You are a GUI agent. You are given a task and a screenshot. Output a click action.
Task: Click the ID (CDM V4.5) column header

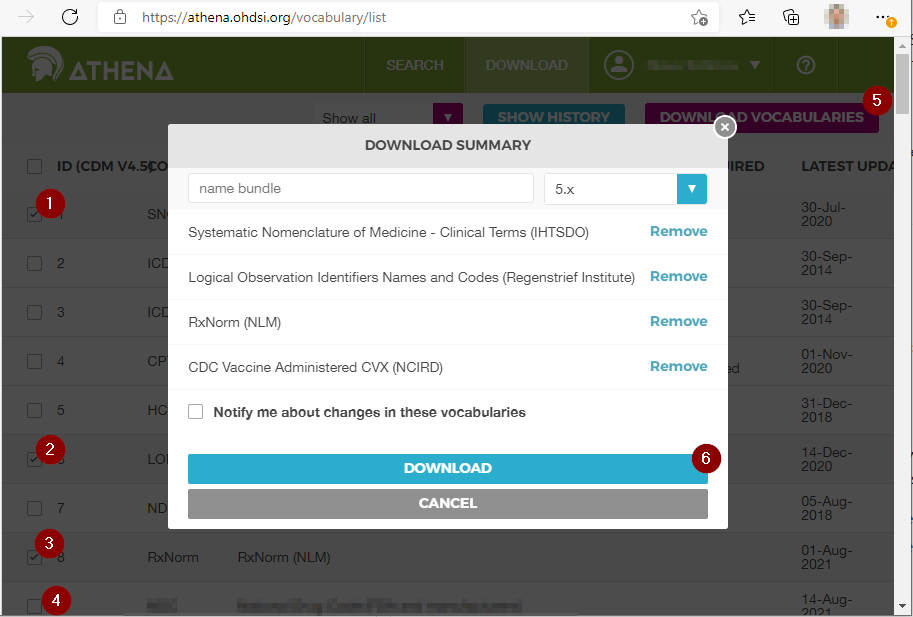tap(105, 166)
